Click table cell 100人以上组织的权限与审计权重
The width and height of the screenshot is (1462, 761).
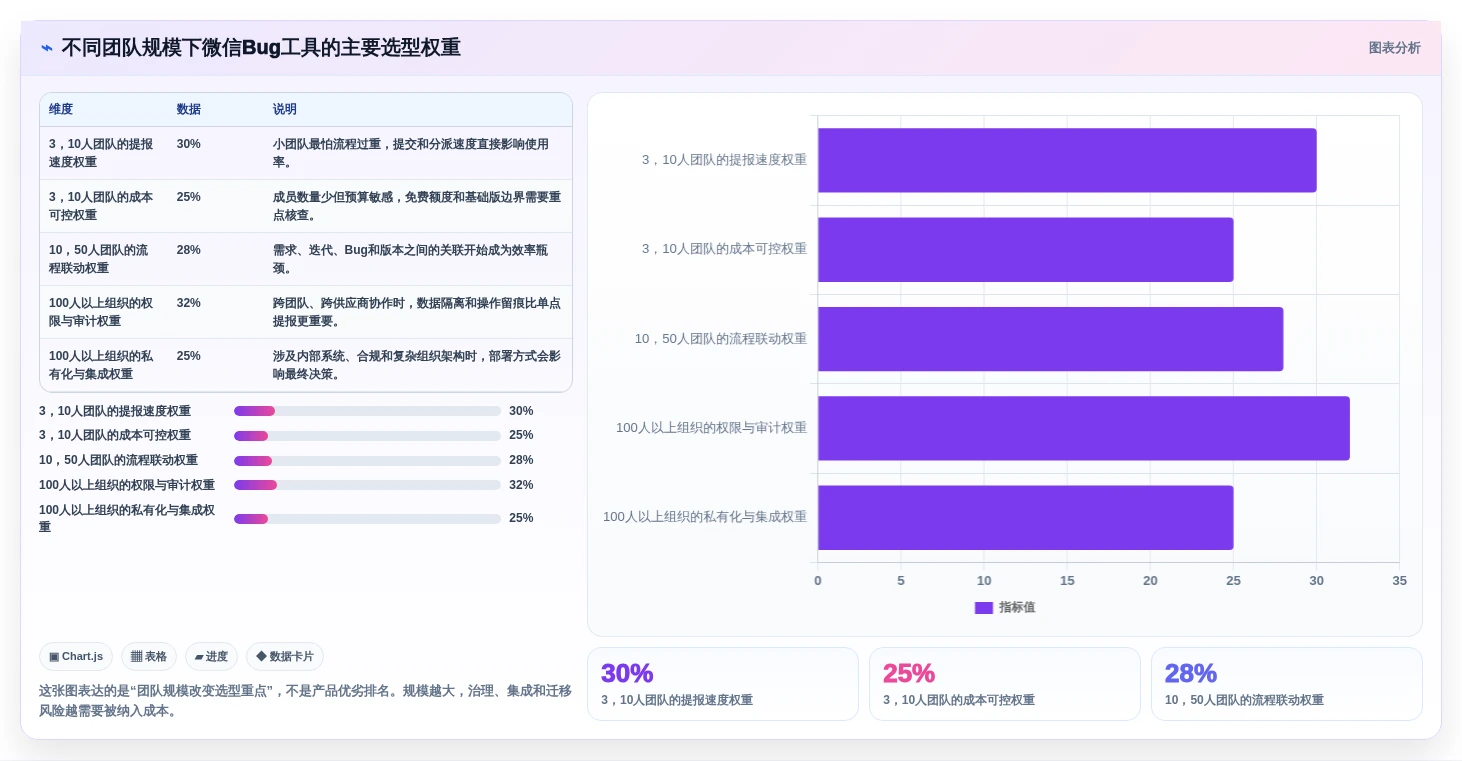point(104,312)
